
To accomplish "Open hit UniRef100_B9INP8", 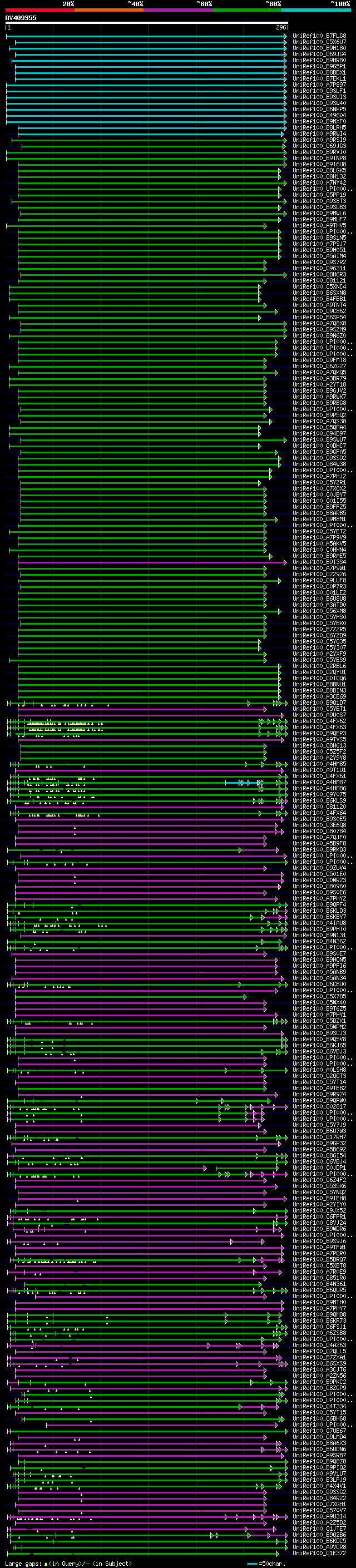I will [319, 159].
